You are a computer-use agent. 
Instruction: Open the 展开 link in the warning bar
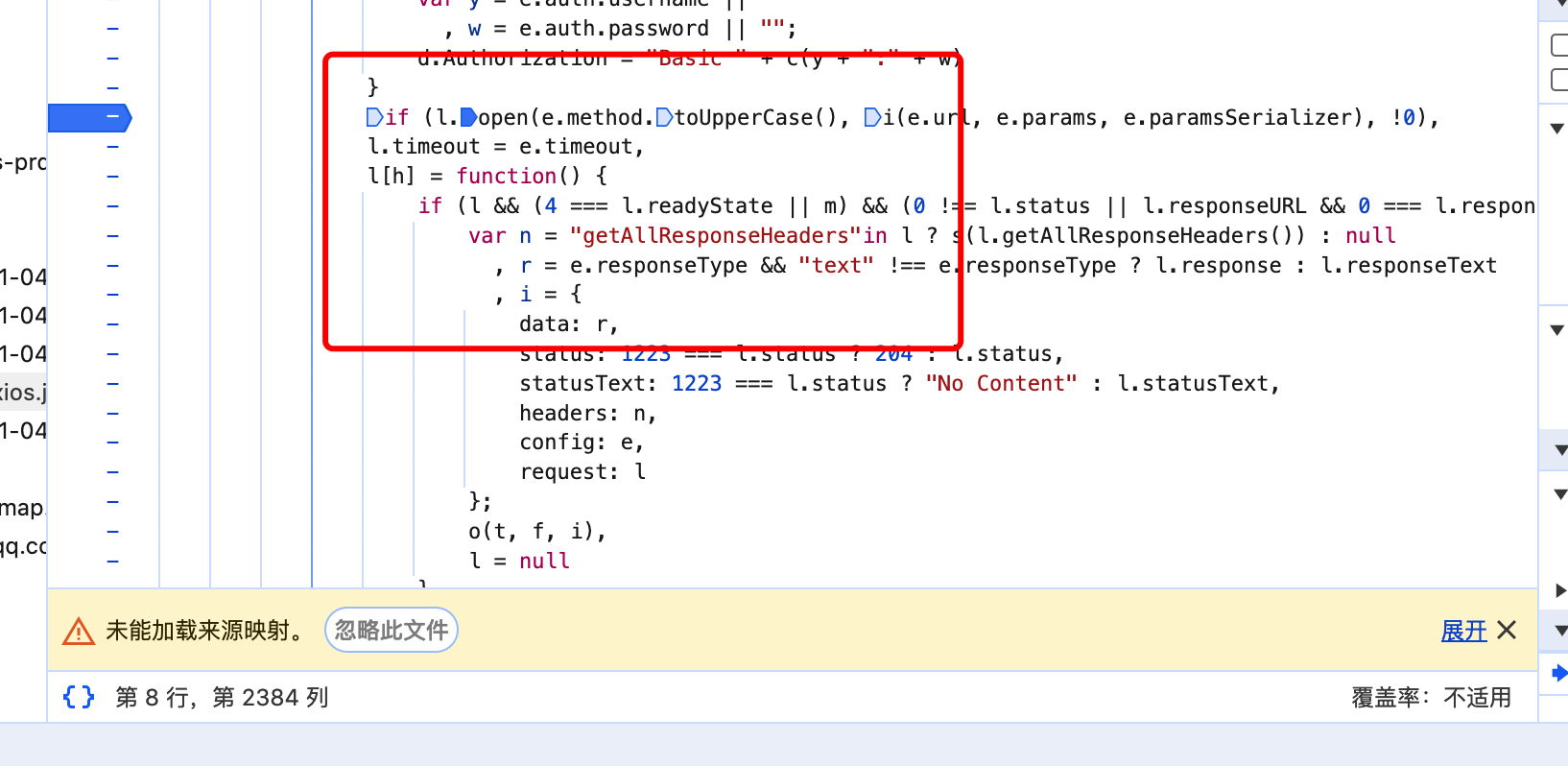[1463, 631]
